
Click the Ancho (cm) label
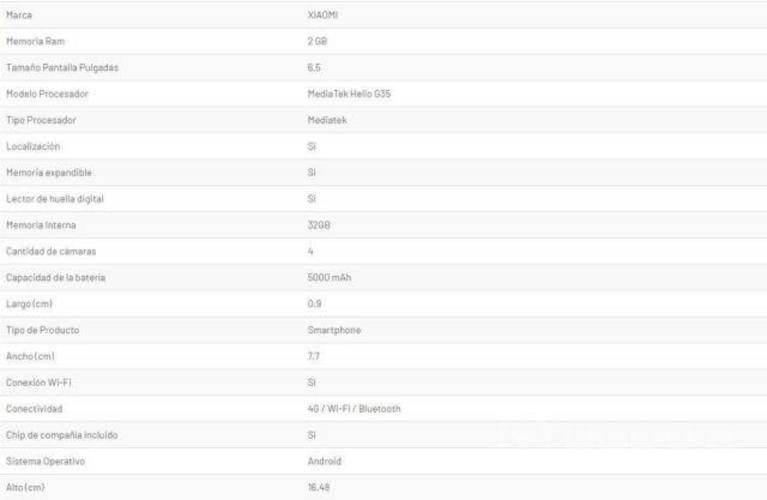[29, 356]
